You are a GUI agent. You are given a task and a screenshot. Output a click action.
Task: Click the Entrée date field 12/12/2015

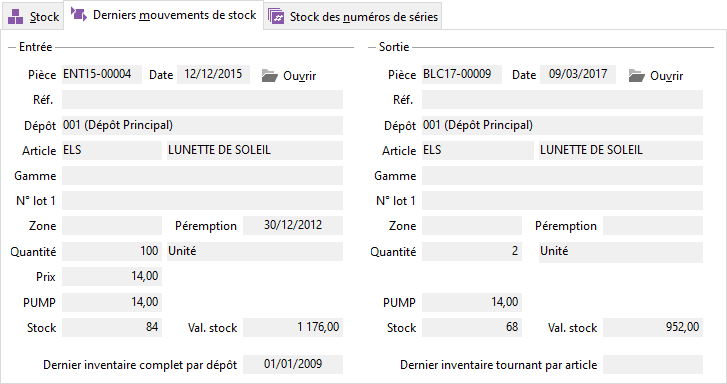[x=213, y=74]
